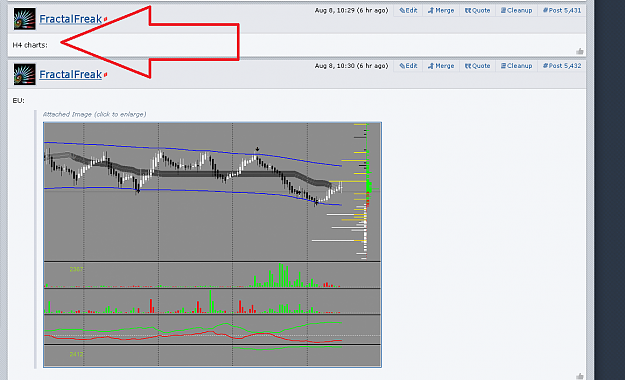Like the EU chart post via thumbs-up
Image resolution: width=625 pixels, height=380 pixels.
[x=580, y=376]
